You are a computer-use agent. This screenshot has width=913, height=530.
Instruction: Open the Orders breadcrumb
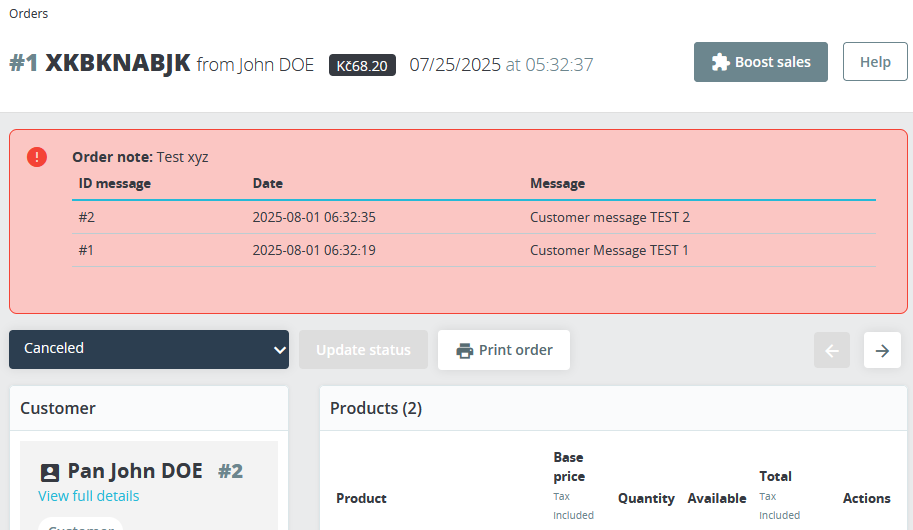(28, 14)
